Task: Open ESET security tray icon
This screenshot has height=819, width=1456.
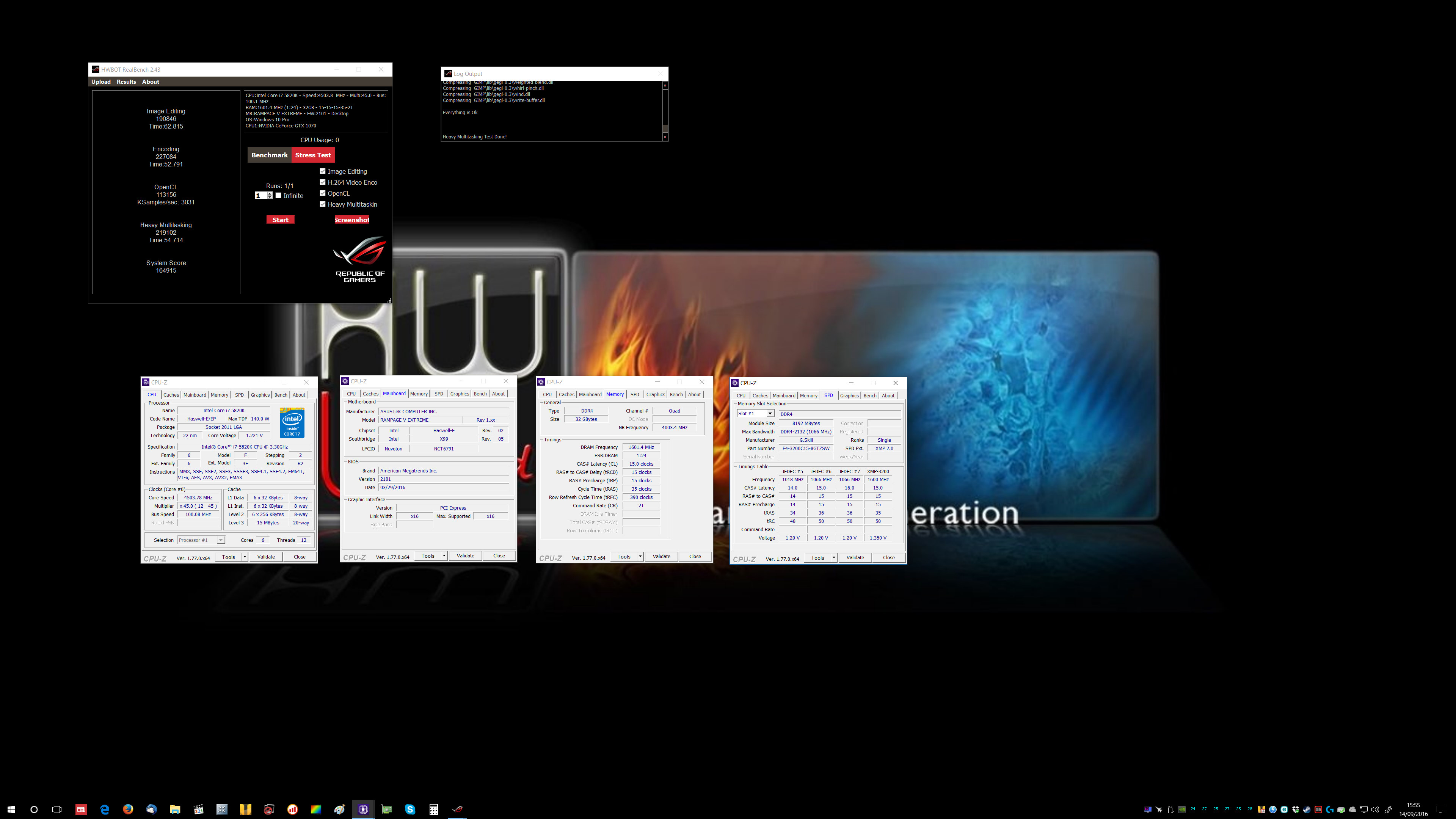Action: tap(1284, 810)
